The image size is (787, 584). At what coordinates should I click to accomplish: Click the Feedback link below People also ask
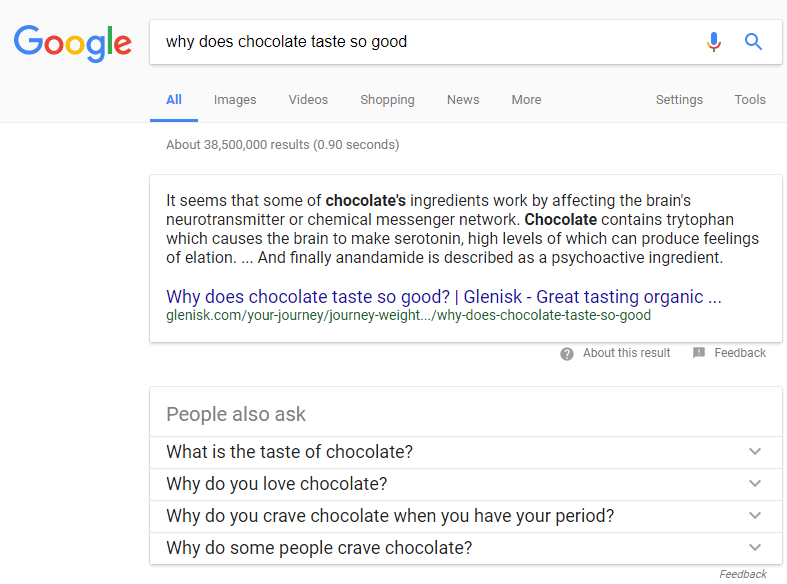click(x=743, y=574)
